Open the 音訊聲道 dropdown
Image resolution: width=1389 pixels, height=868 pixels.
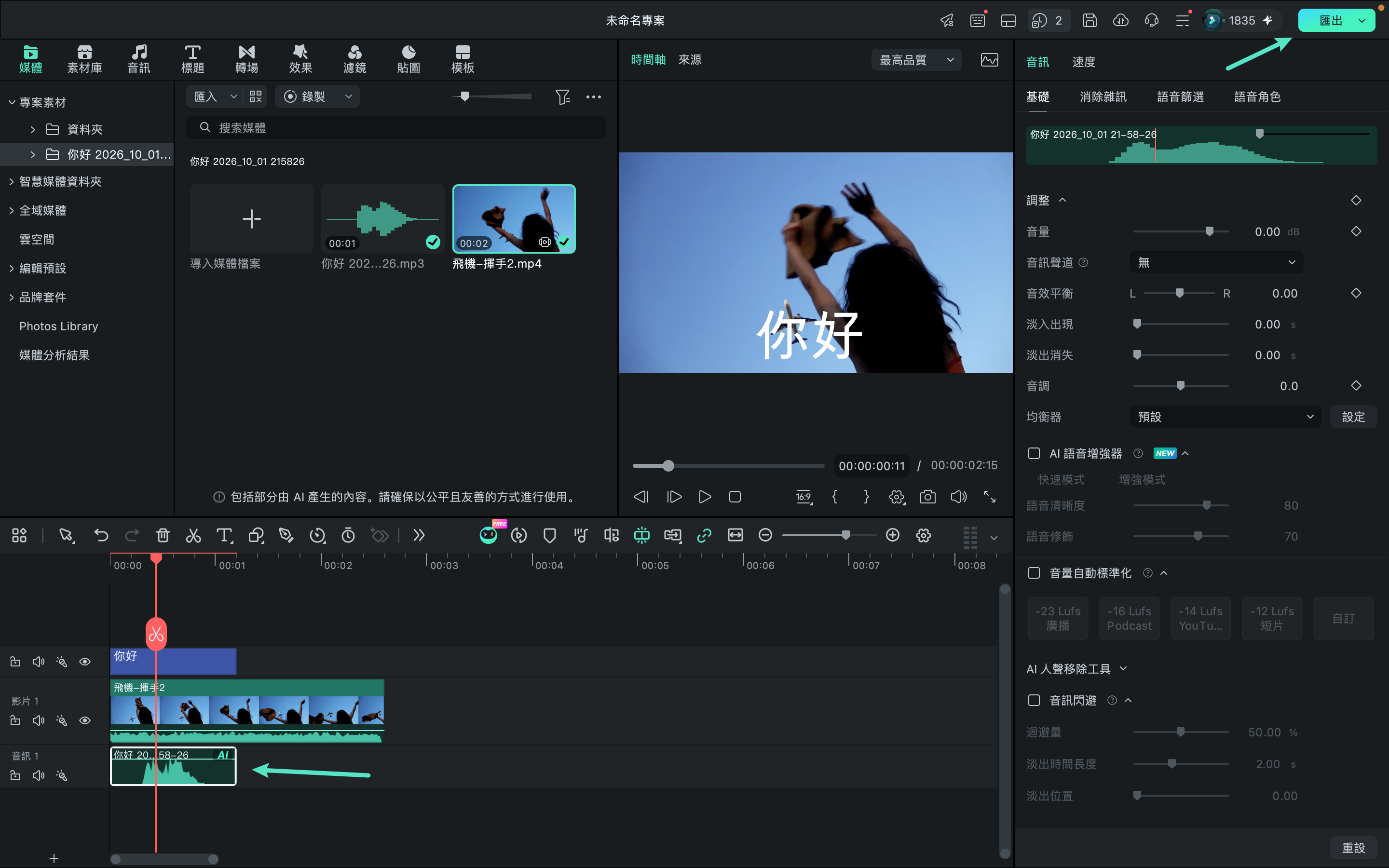pos(1216,262)
